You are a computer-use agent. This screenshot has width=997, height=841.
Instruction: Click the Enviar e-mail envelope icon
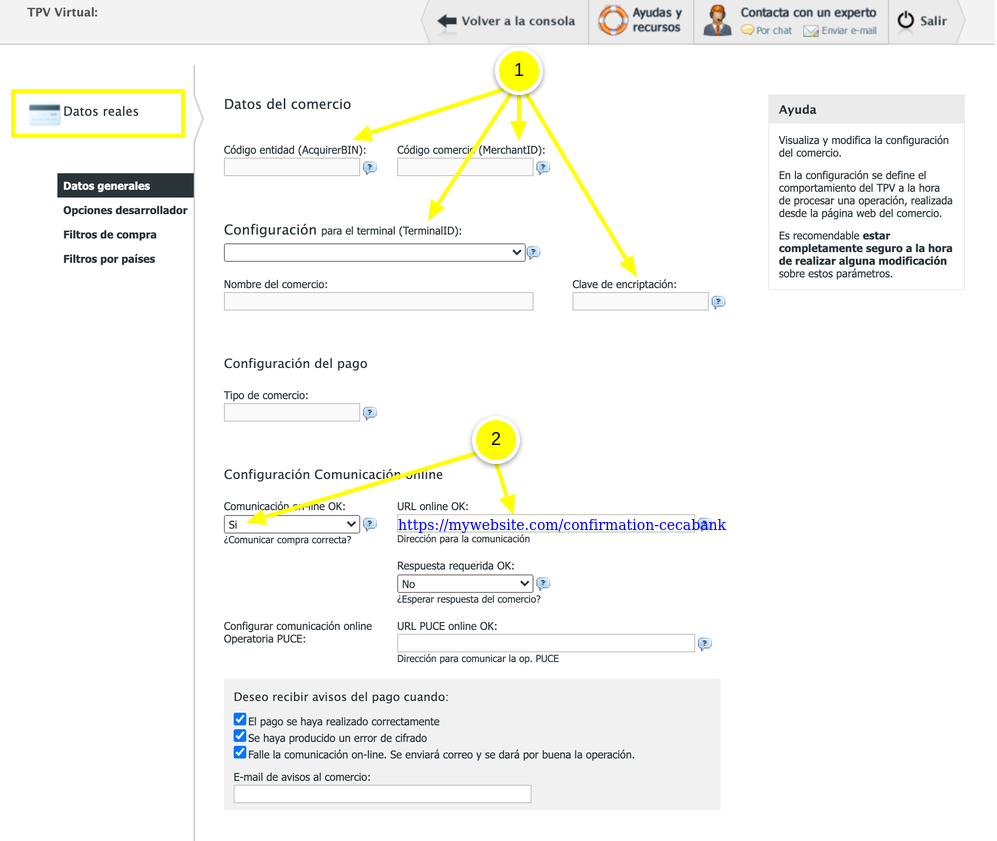click(811, 30)
